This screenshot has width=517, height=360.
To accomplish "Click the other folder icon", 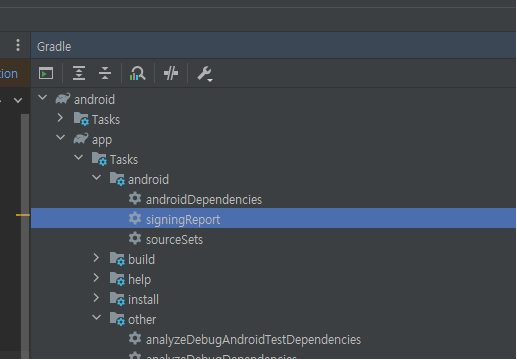I will [x=117, y=319].
